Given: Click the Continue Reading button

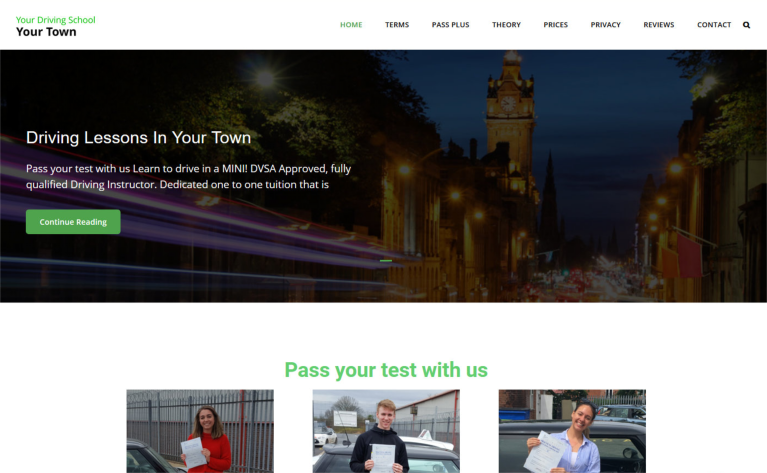Looking at the screenshot, I should click(x=73, y=222).
